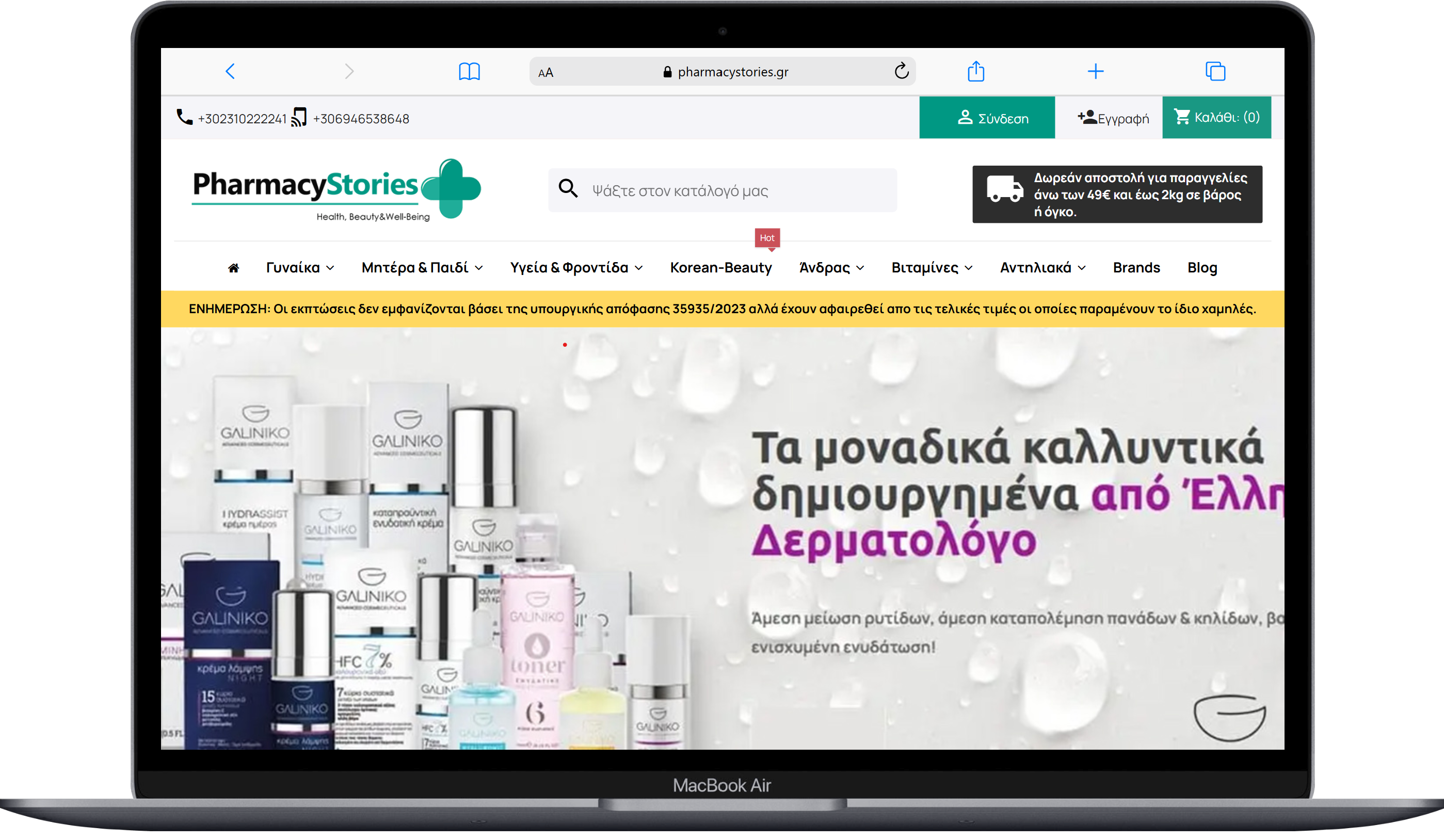Add a new tab with the plus icon
Image resolution: width=1444 pixels, height=840 pixels.
coord(1096,72)
